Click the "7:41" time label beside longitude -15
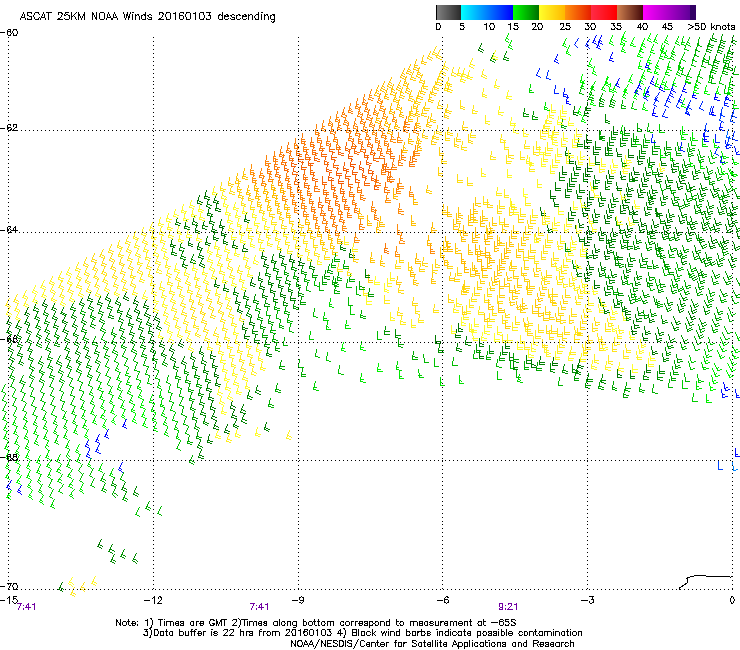740x650 pixels. (x=26, y=607)
